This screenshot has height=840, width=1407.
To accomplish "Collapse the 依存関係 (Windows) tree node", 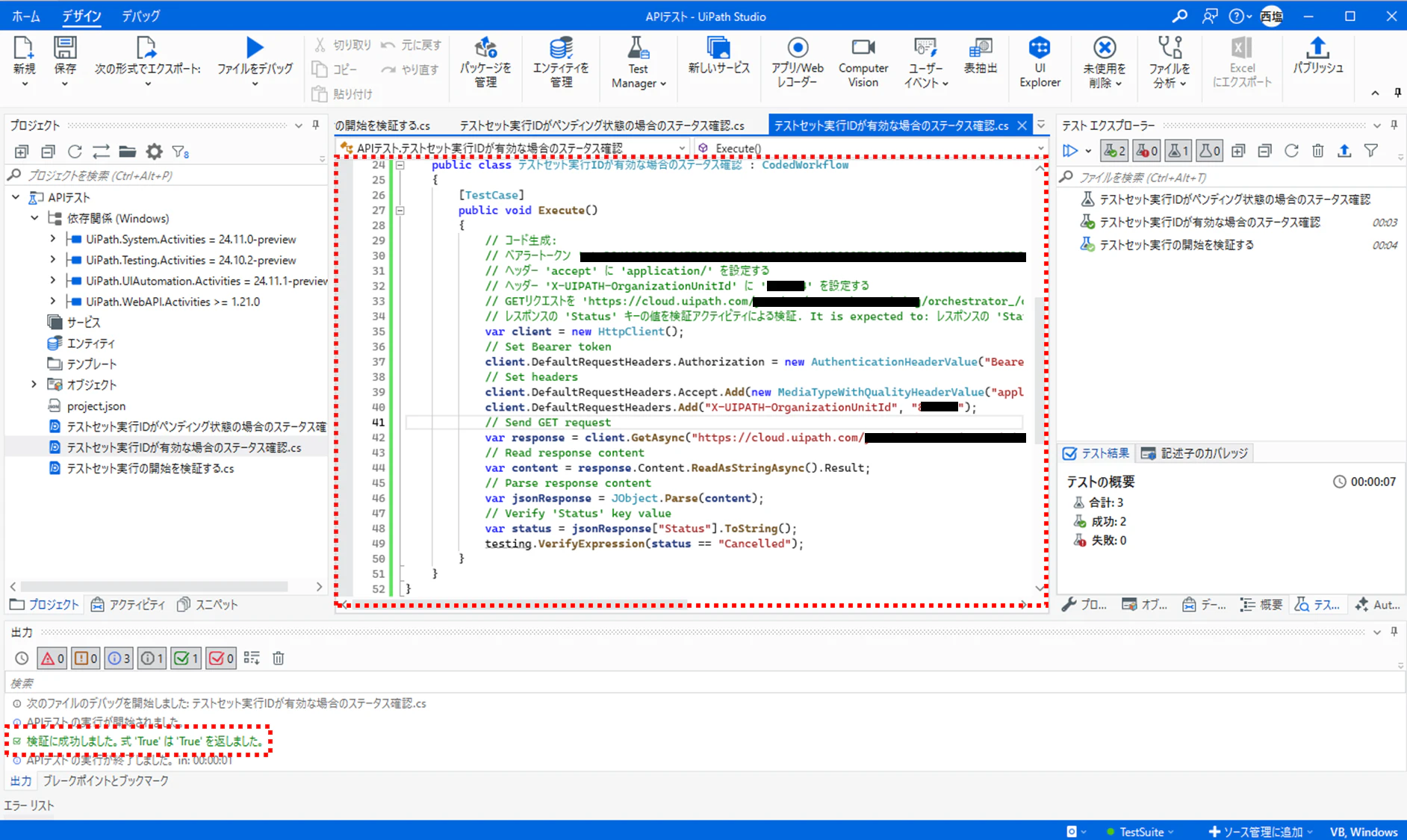I will [x=34, y=218].
